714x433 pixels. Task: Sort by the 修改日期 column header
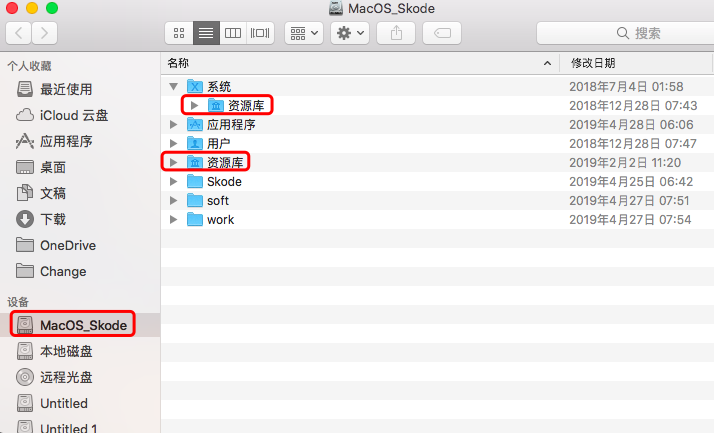pyautogui.click(x=636, y=63)
